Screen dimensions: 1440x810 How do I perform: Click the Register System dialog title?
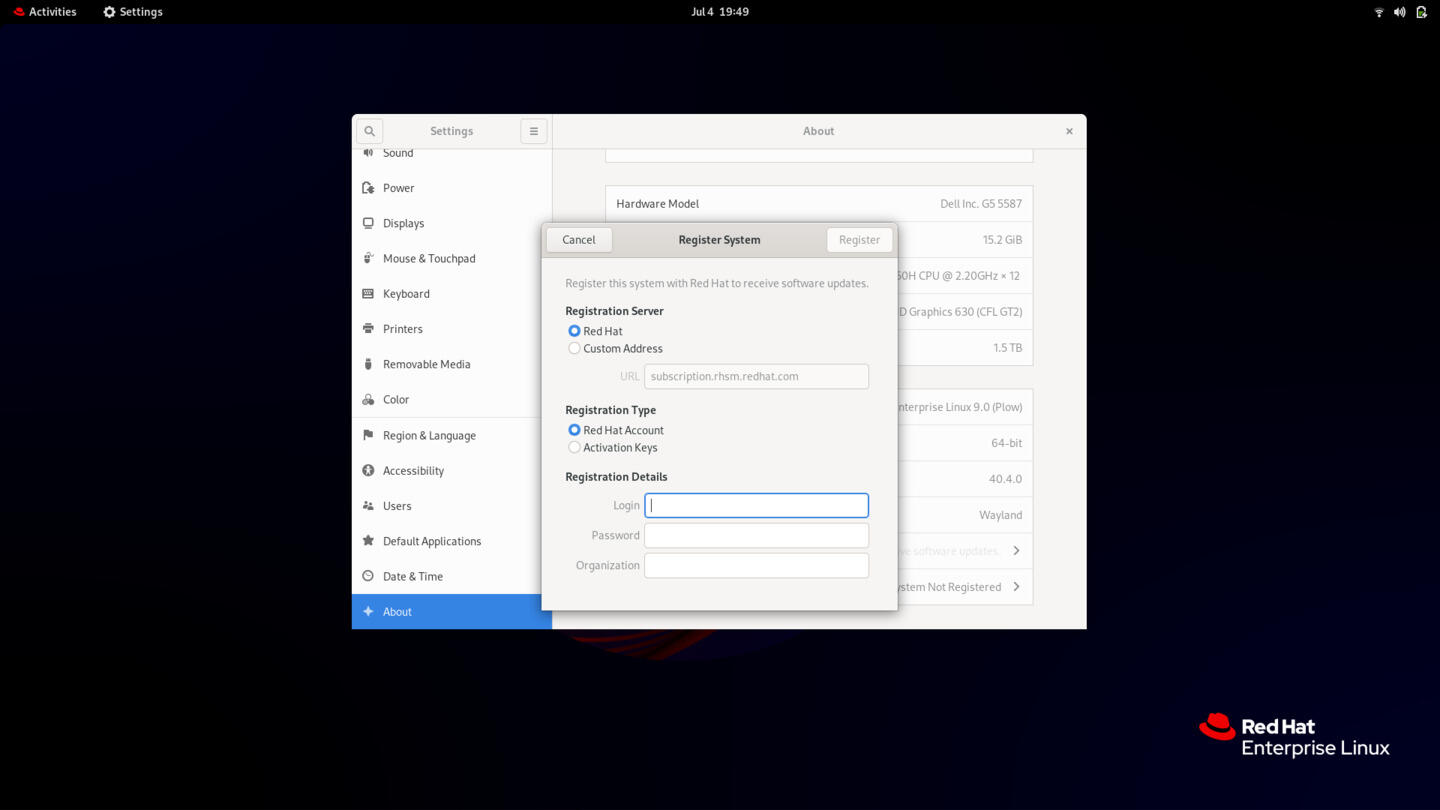[x=719, y=240]
